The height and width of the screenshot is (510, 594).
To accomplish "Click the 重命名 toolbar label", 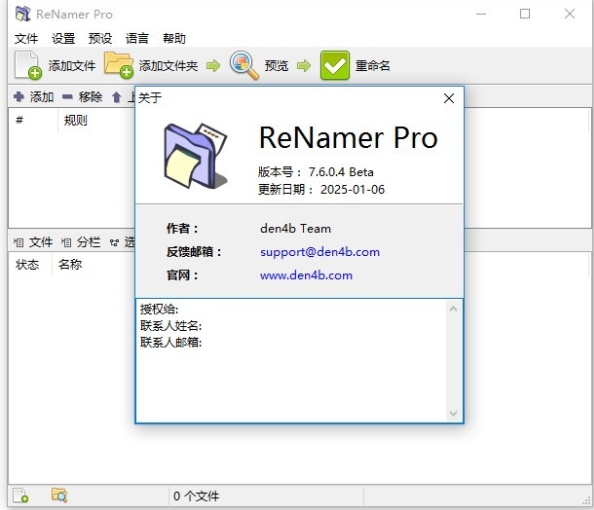I will pos(373,66).
